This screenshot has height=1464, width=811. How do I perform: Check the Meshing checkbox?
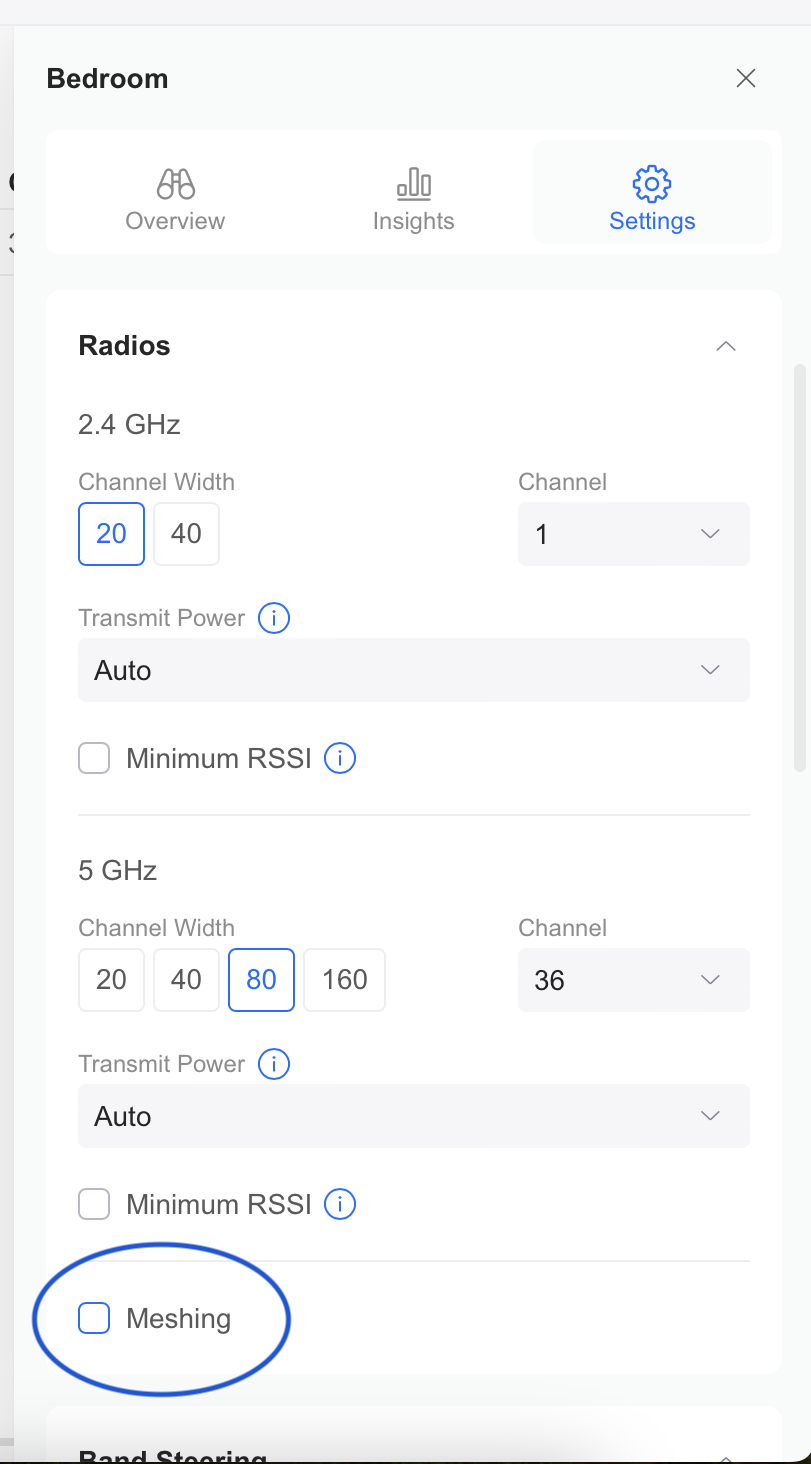coord(94,1319)
